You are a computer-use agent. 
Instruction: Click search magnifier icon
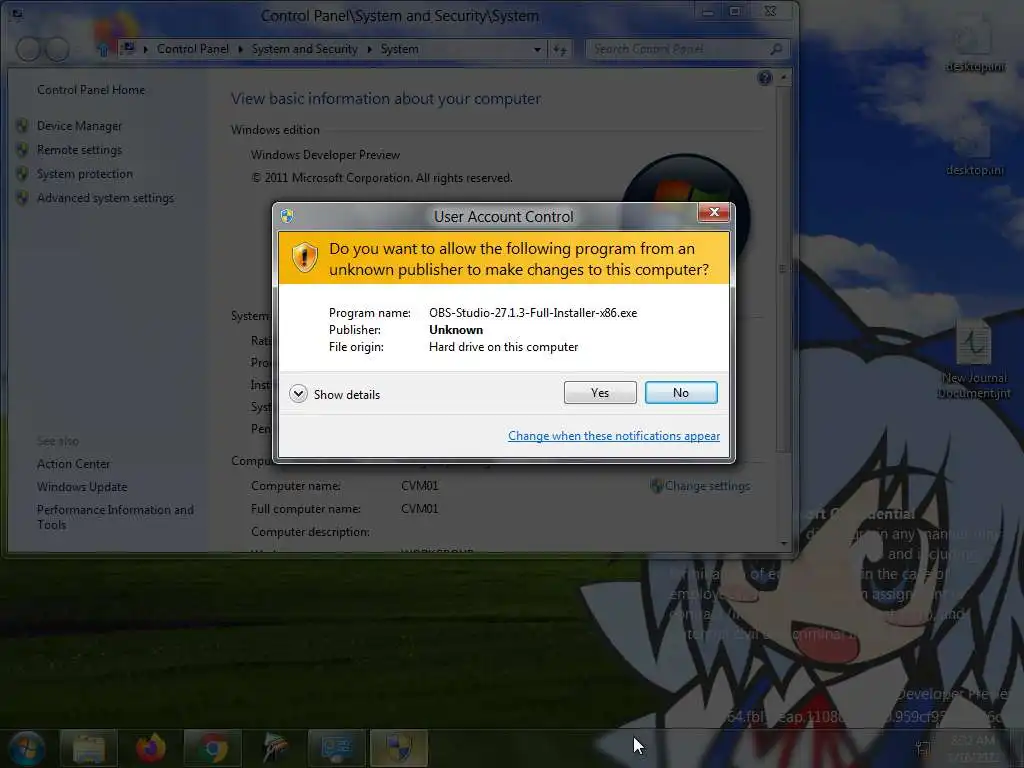[x=776, y=49]
